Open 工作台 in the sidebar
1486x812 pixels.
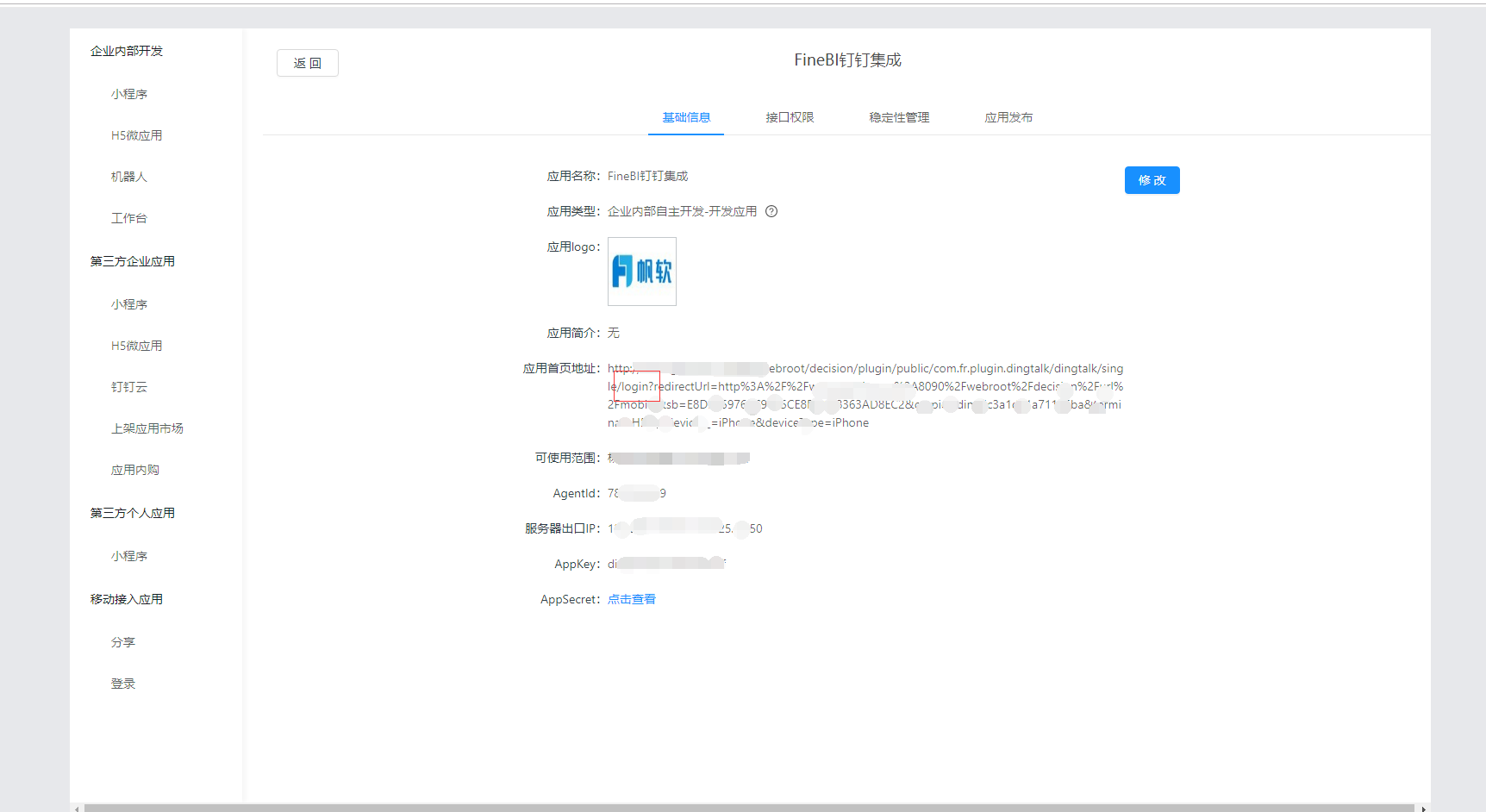[x=129, y=218]
